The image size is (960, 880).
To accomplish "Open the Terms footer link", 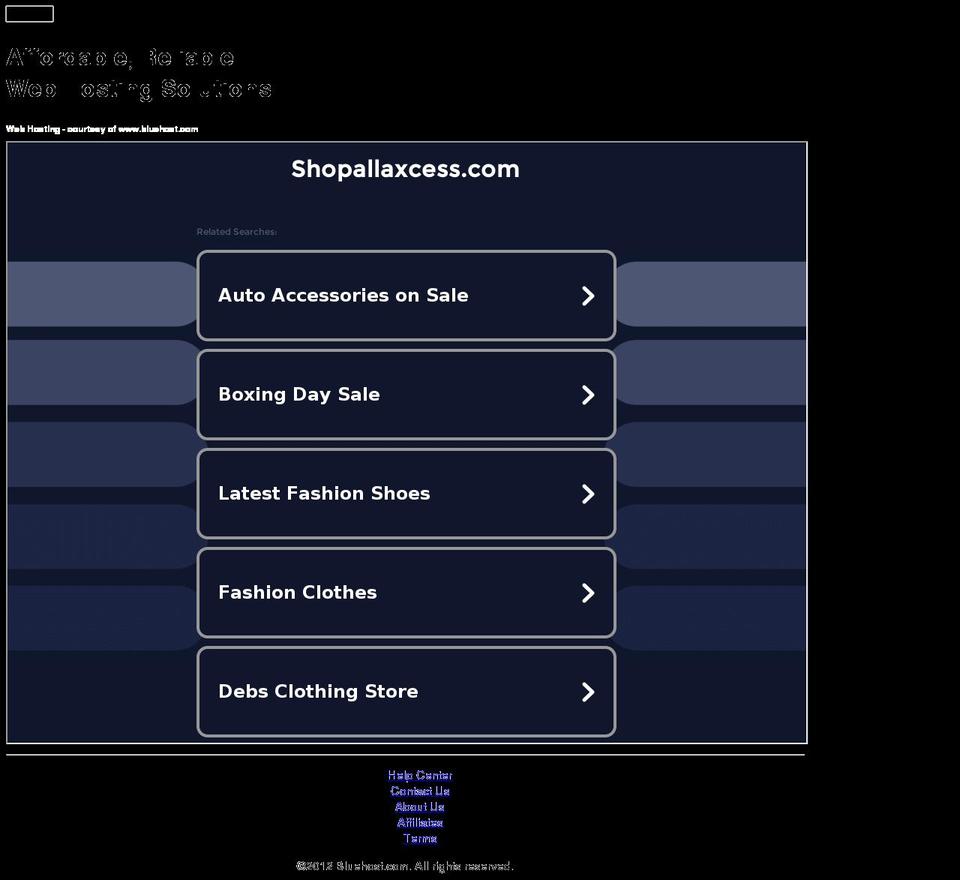I will point(420,839).
